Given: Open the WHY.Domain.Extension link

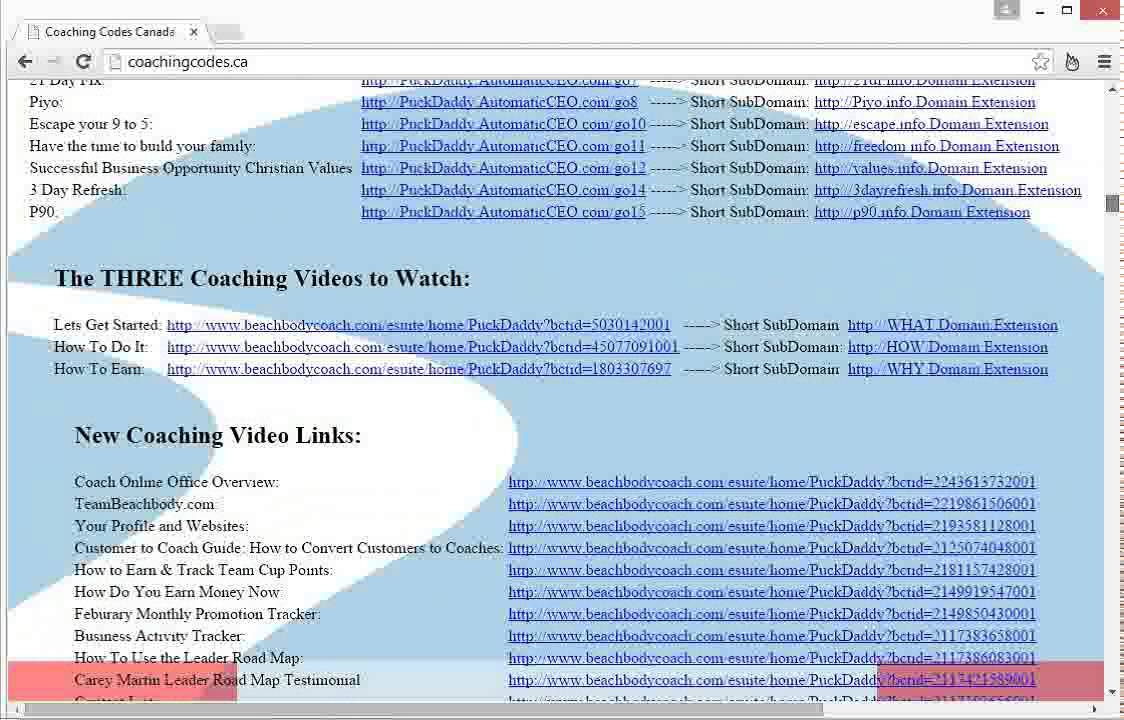Looking at the screenshot, I should pos(948,369).
